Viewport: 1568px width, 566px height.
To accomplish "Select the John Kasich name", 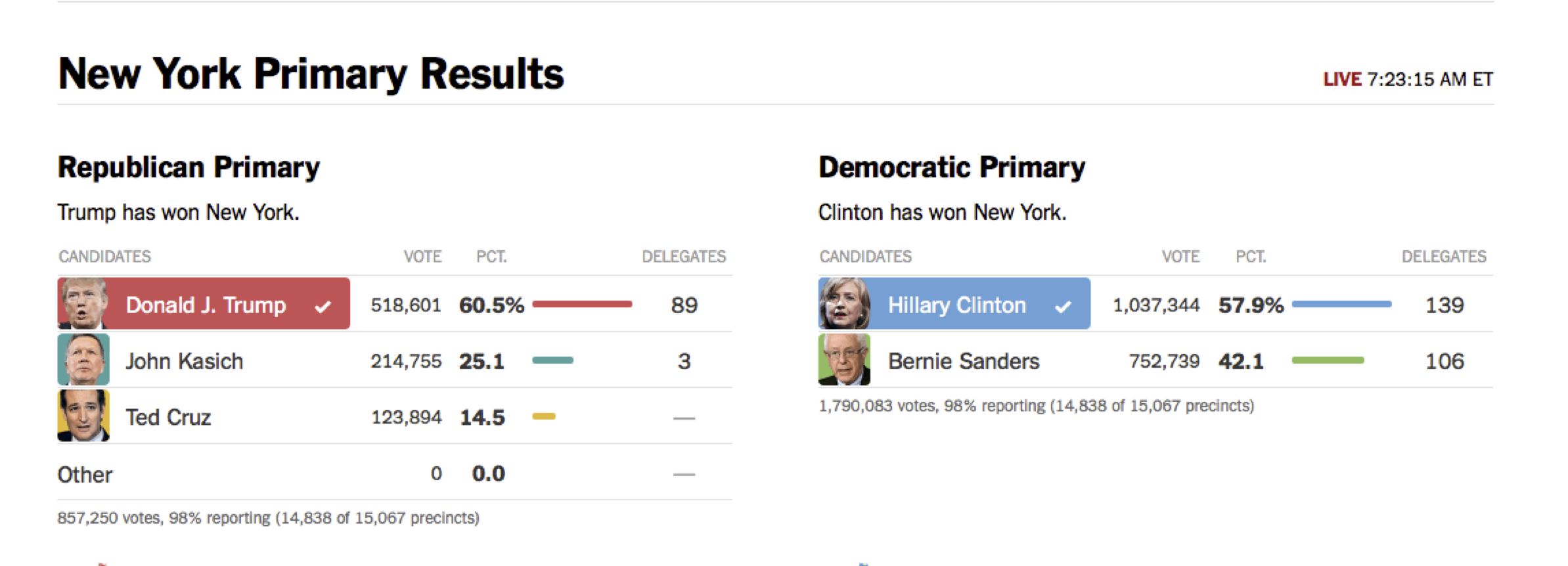I will 185,361.
